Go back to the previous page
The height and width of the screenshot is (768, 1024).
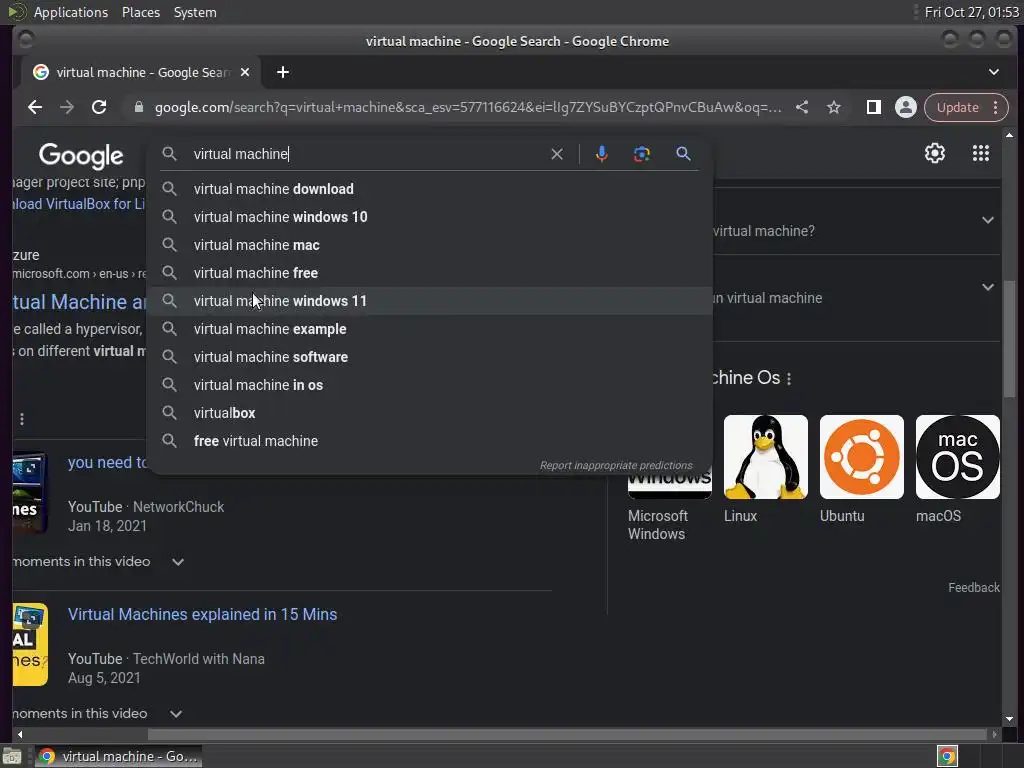click(35, 107)
